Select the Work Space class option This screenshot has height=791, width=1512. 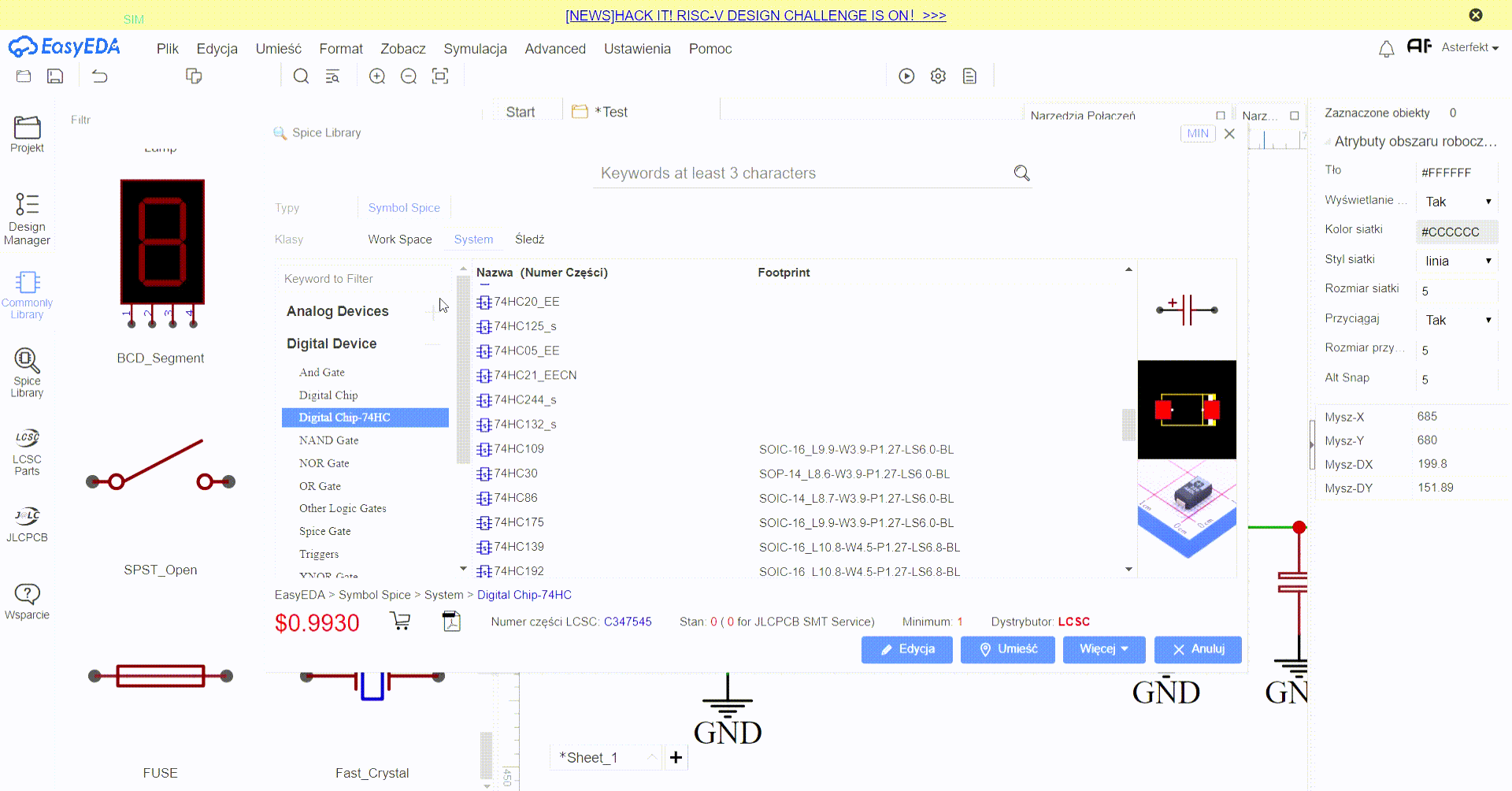pos(399,240)
